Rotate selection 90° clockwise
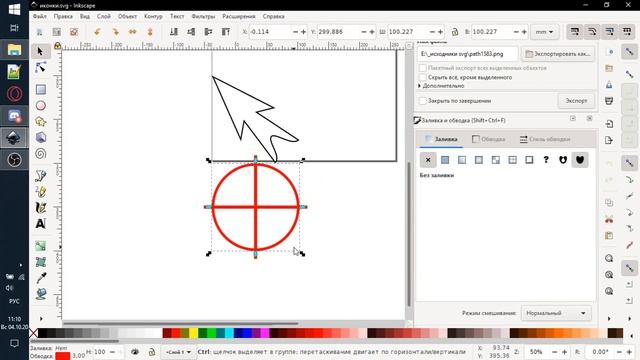 tap(115, 32)
